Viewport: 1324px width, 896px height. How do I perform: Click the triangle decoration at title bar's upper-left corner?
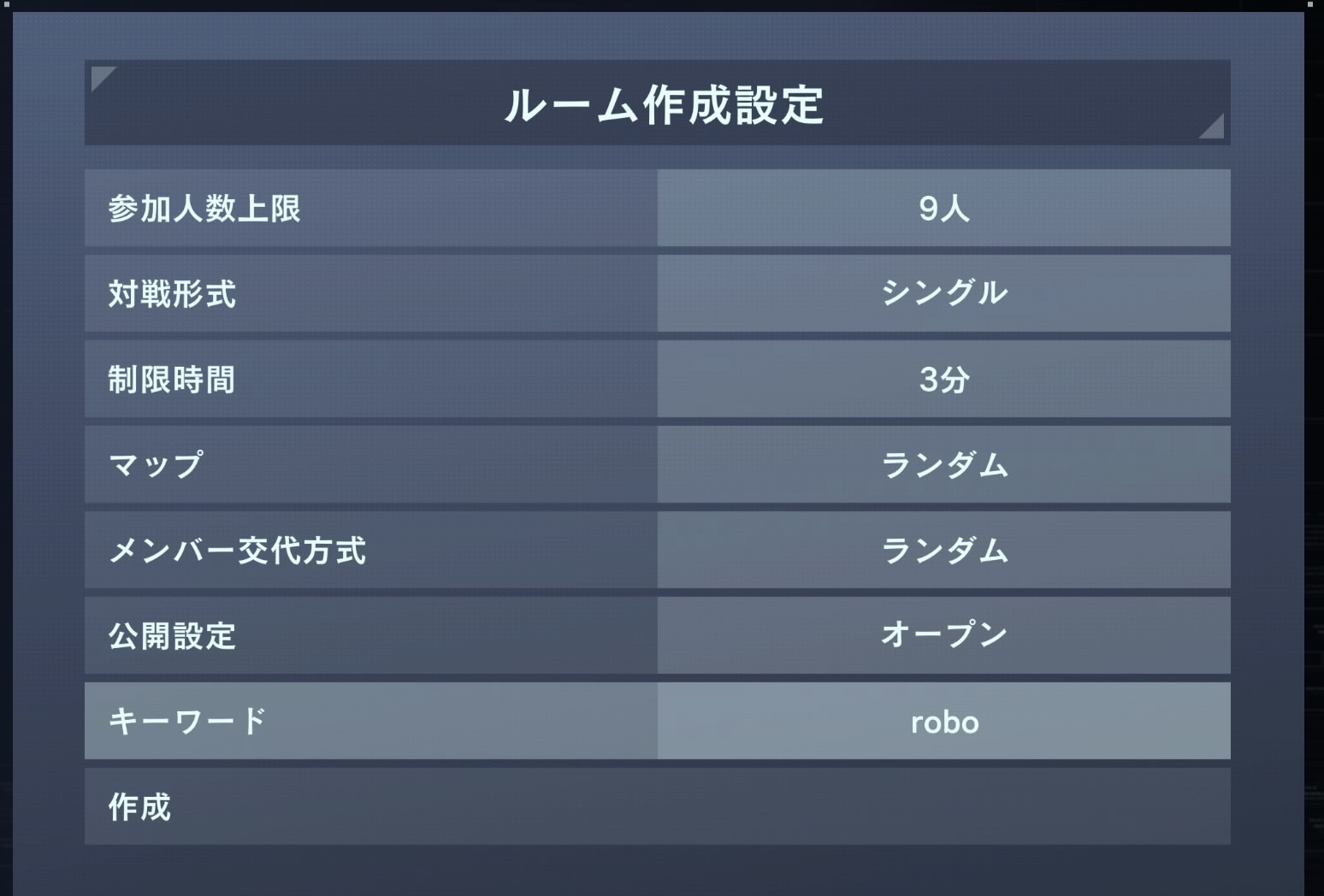pyautogui.click(x=101, y=77)
